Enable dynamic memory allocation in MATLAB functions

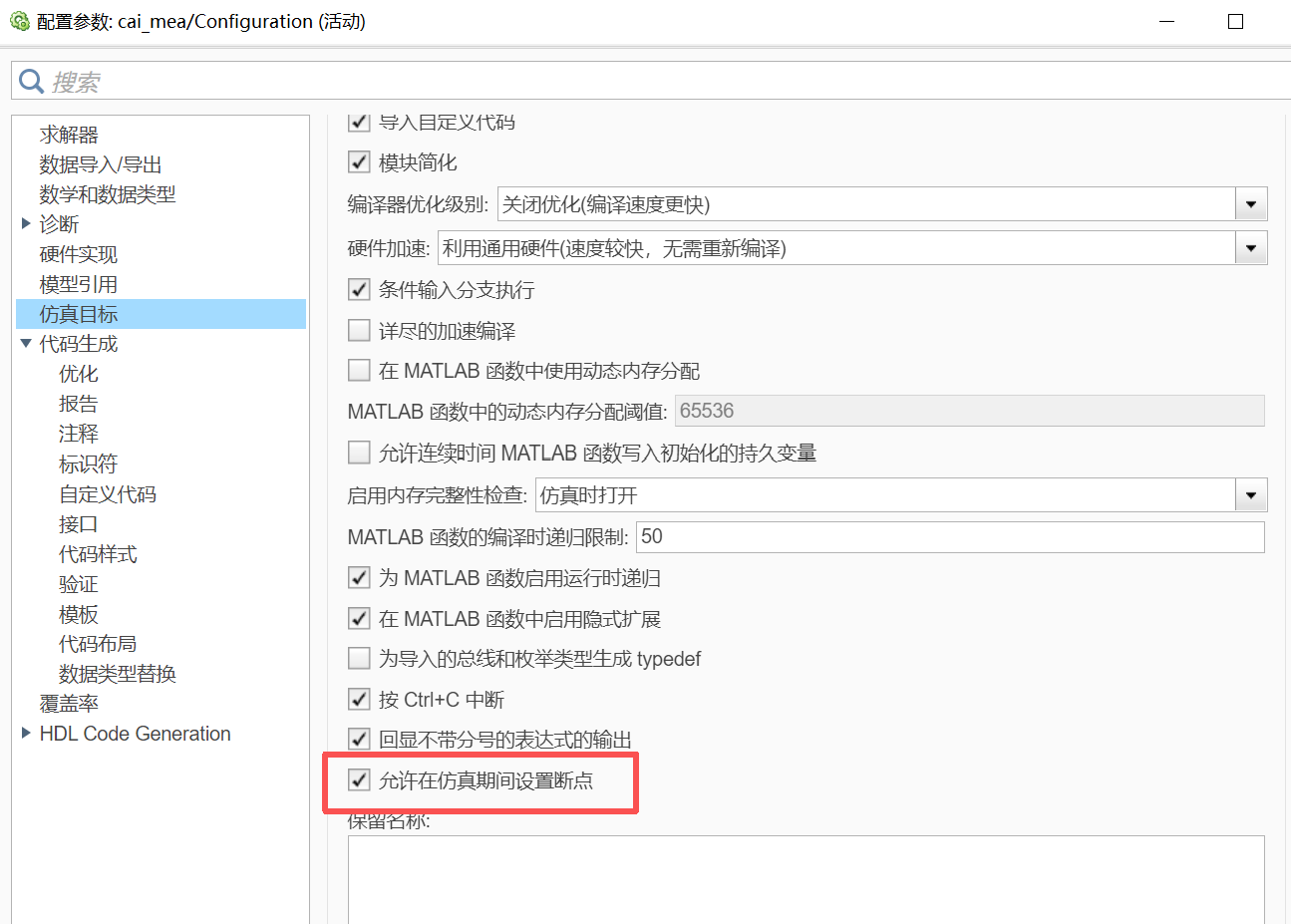[359, 371]
